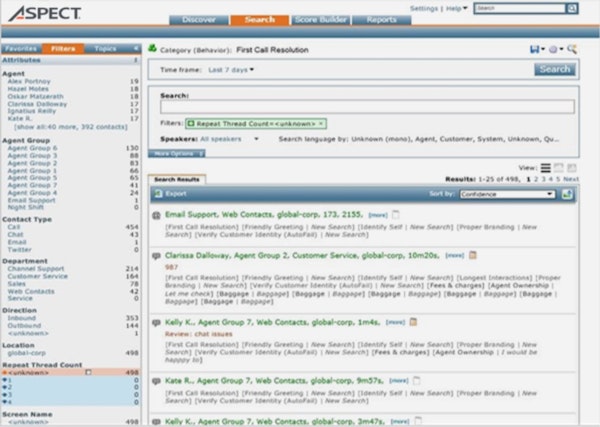This screenshot has width=600, height=427.
Task: Open the Topics tab in sidebar
Action: click(105, 48)
